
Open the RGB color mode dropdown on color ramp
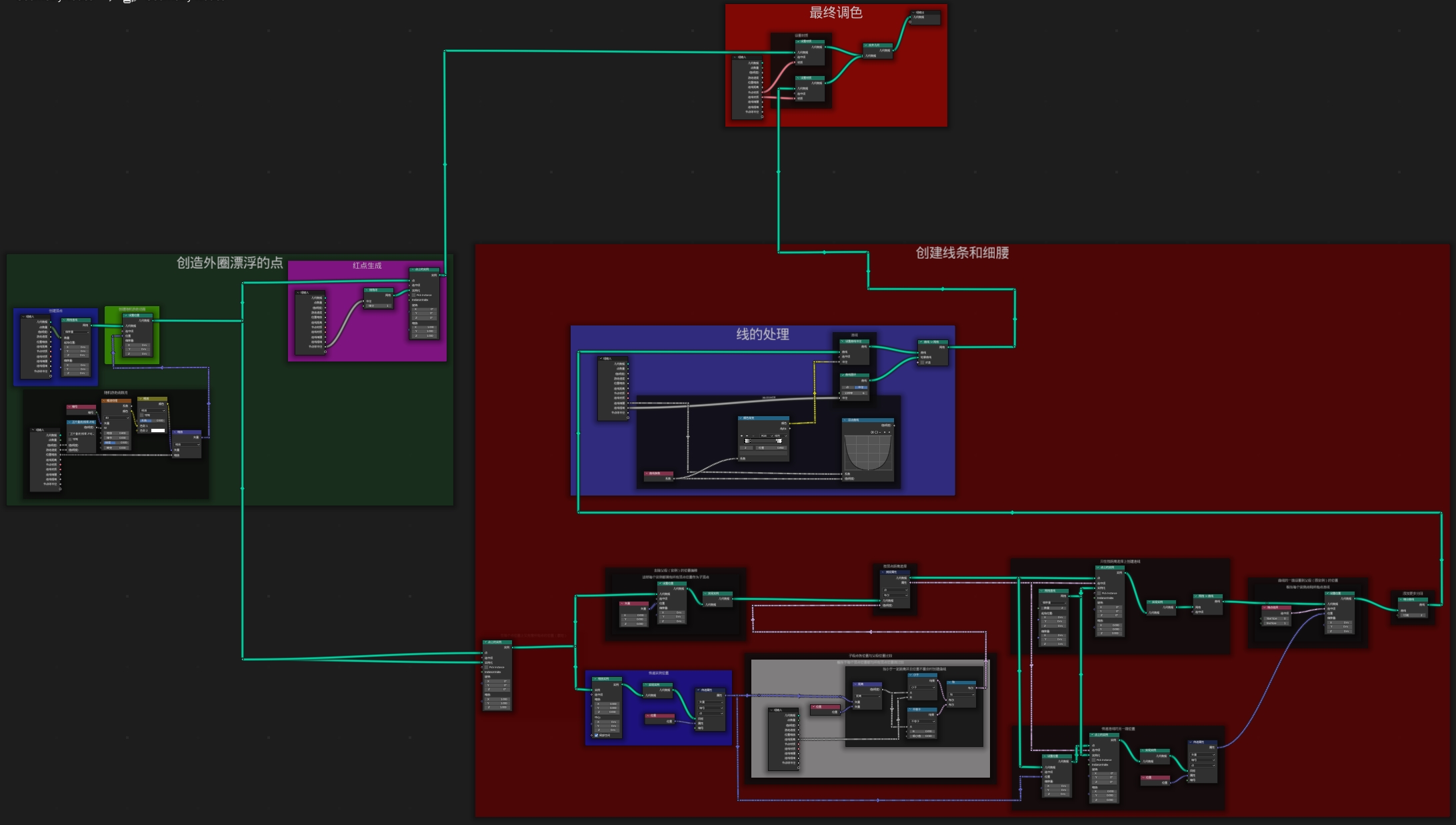766,436
